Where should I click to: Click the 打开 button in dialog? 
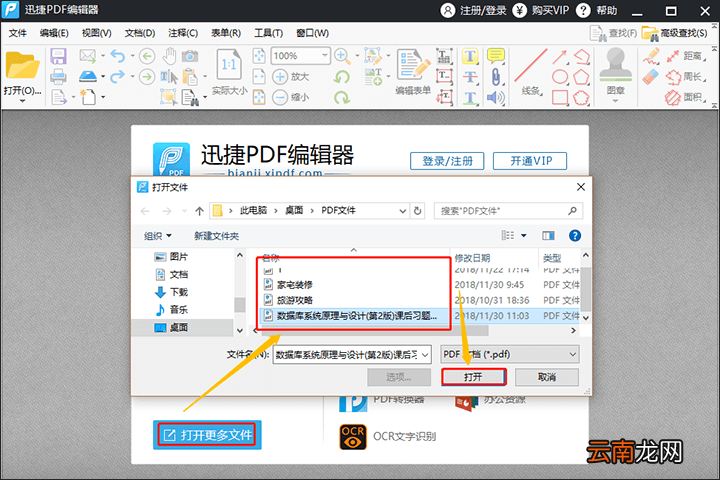[x=473, y=377]
